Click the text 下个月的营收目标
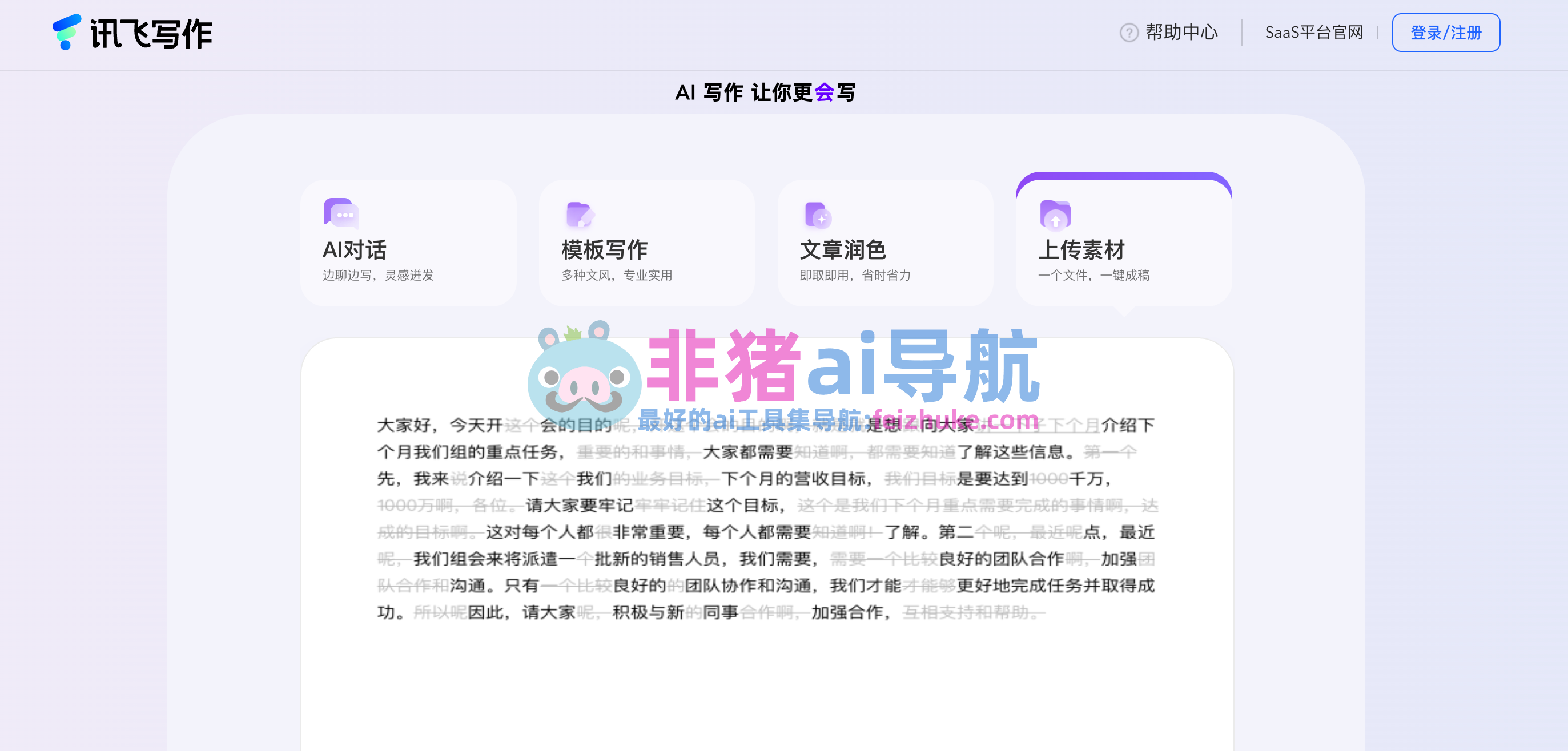Screen dimensions: 1568x751 point(794,478)
